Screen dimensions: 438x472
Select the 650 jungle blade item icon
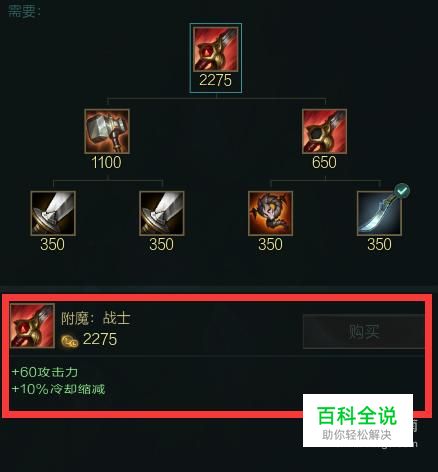click(324, 131)
